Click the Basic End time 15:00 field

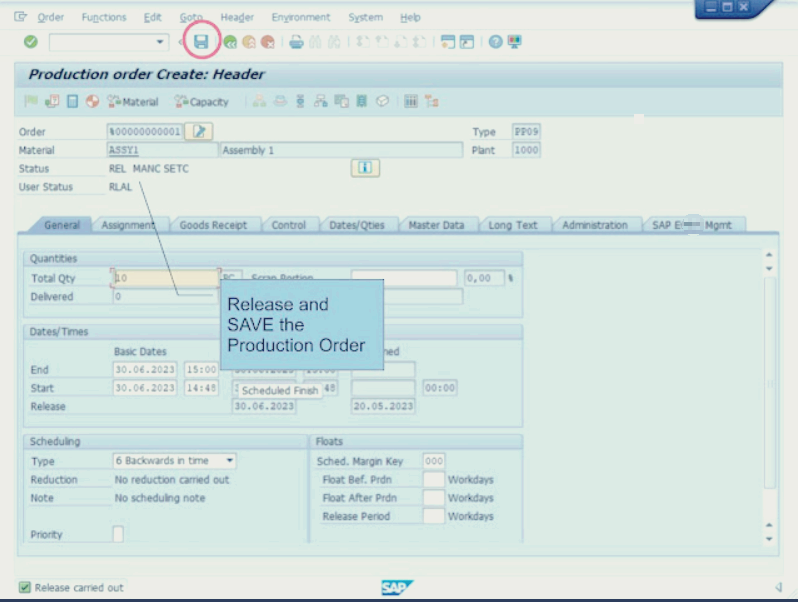[x=201, y=369]
